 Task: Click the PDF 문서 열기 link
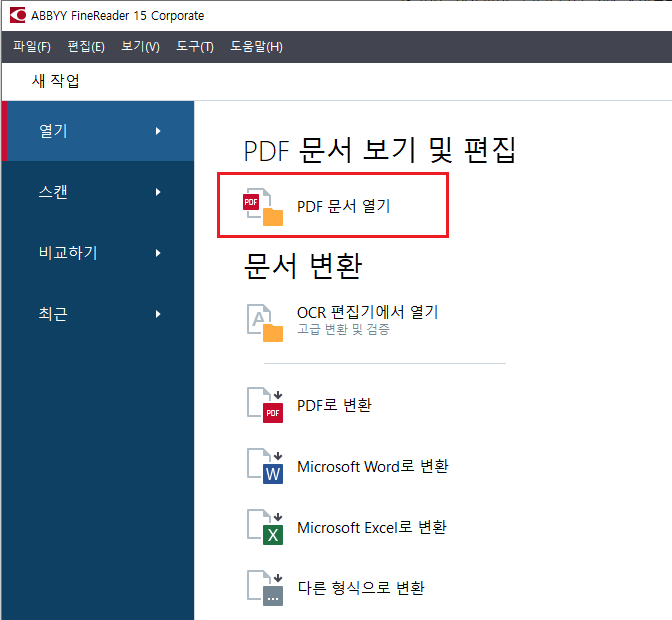point(344,206)
